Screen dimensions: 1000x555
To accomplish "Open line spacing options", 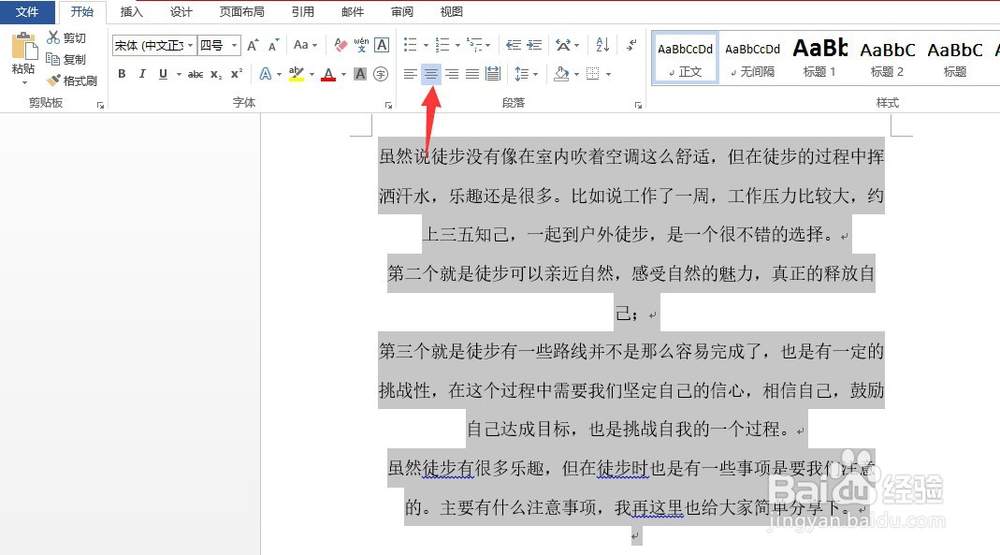I will click(522, 74).
